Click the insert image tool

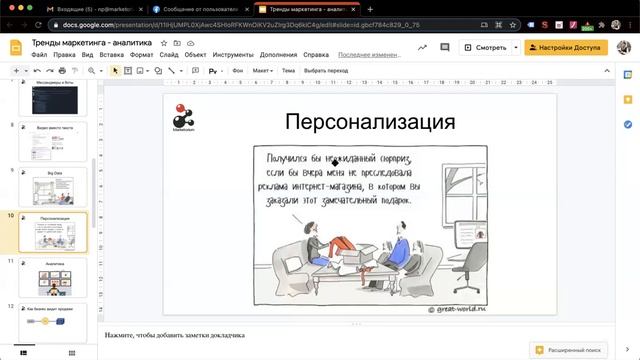click(140, 71)
